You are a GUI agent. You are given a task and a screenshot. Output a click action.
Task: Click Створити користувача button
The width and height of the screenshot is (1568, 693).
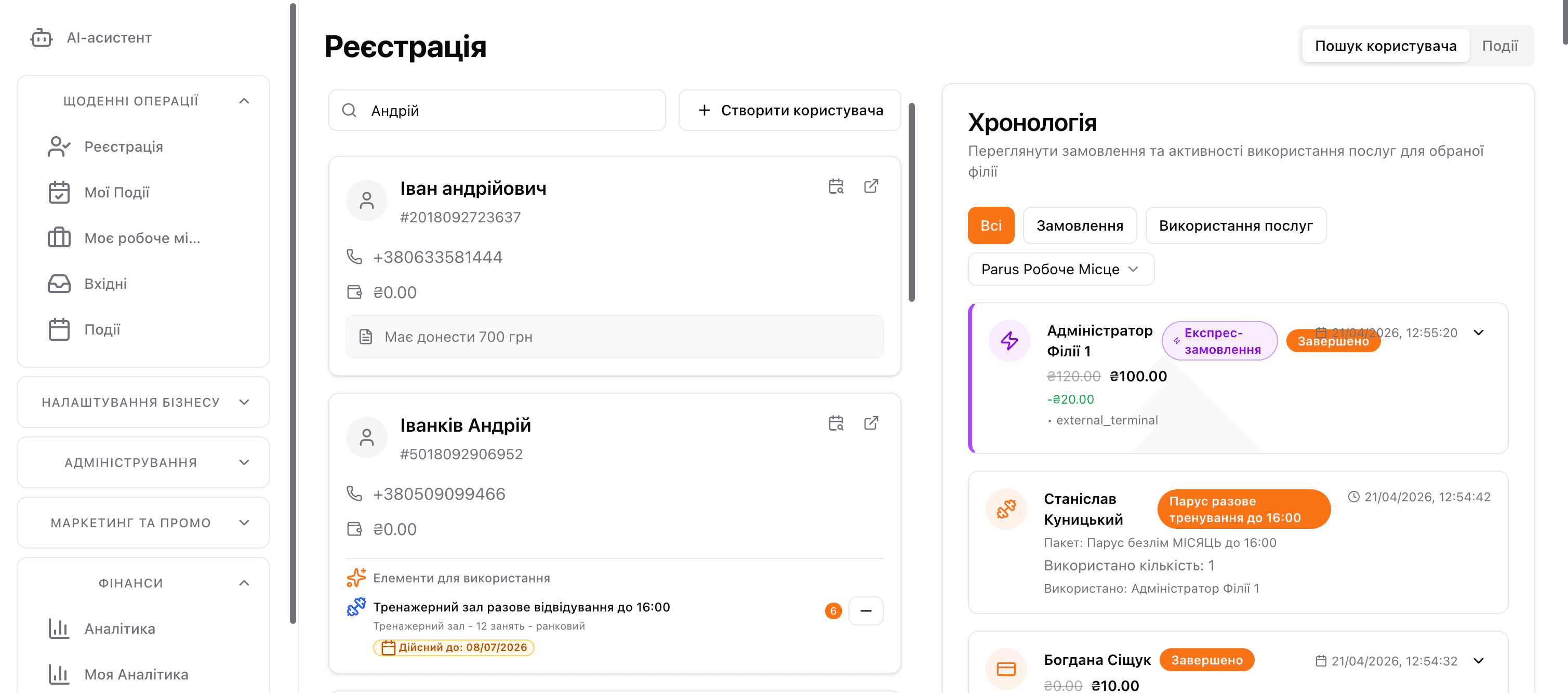click(790, 110)
